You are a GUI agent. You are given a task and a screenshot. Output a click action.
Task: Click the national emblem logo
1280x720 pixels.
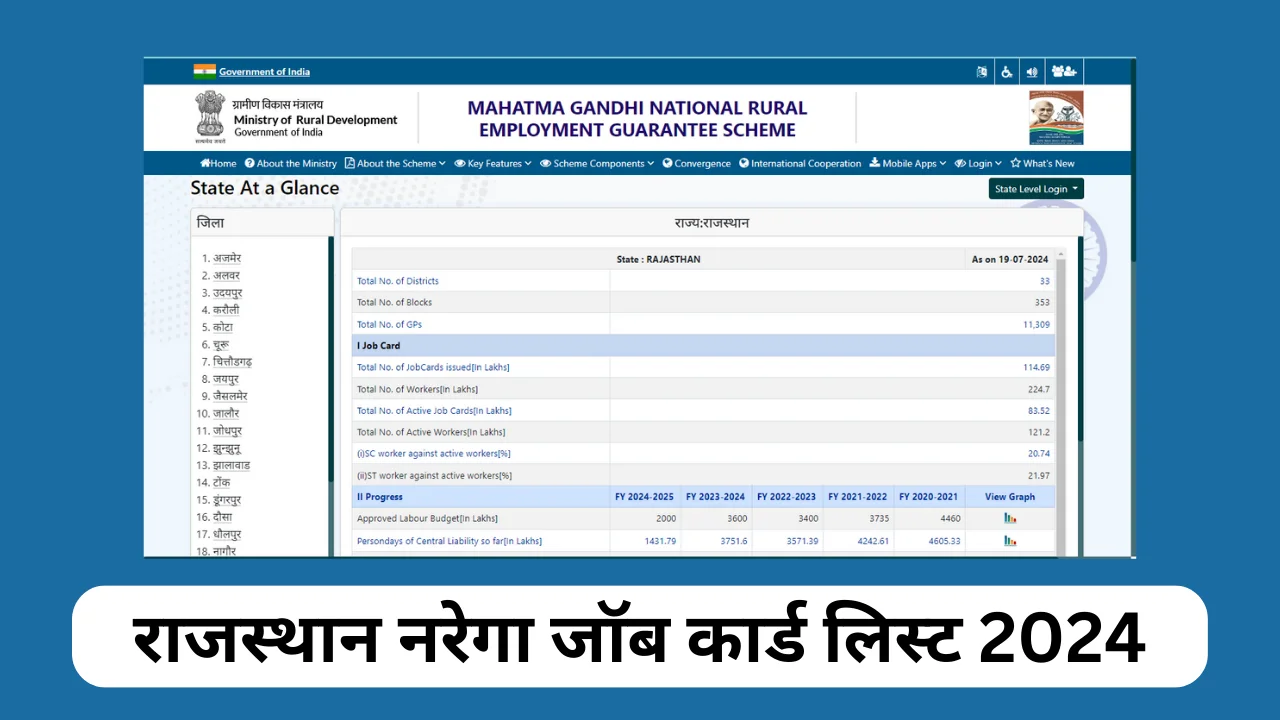point(210,116)
